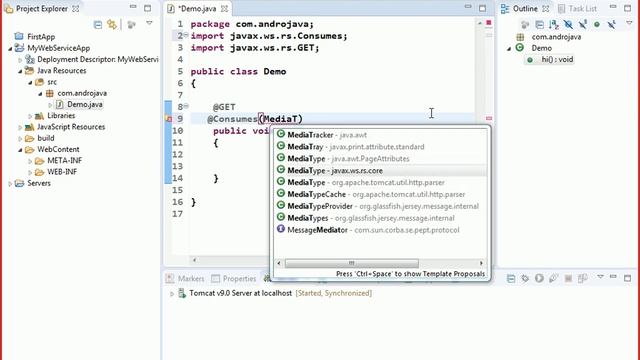Collapse All in Outline toolbar
This screenshot has width=640, height=360.
coord(540,24)
